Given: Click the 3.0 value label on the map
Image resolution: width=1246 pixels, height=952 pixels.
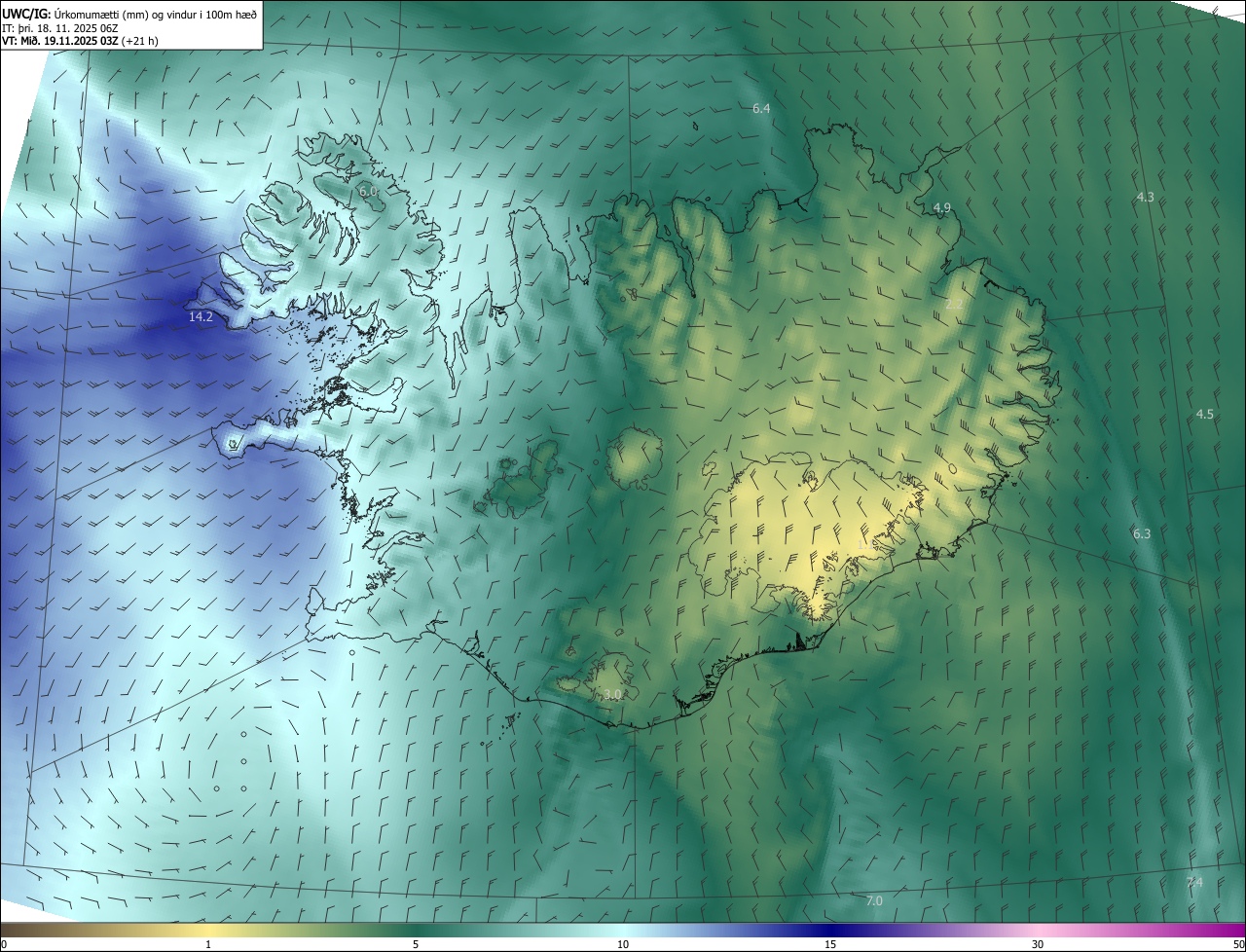Looking at the screenshot, I should pos(612,695).
